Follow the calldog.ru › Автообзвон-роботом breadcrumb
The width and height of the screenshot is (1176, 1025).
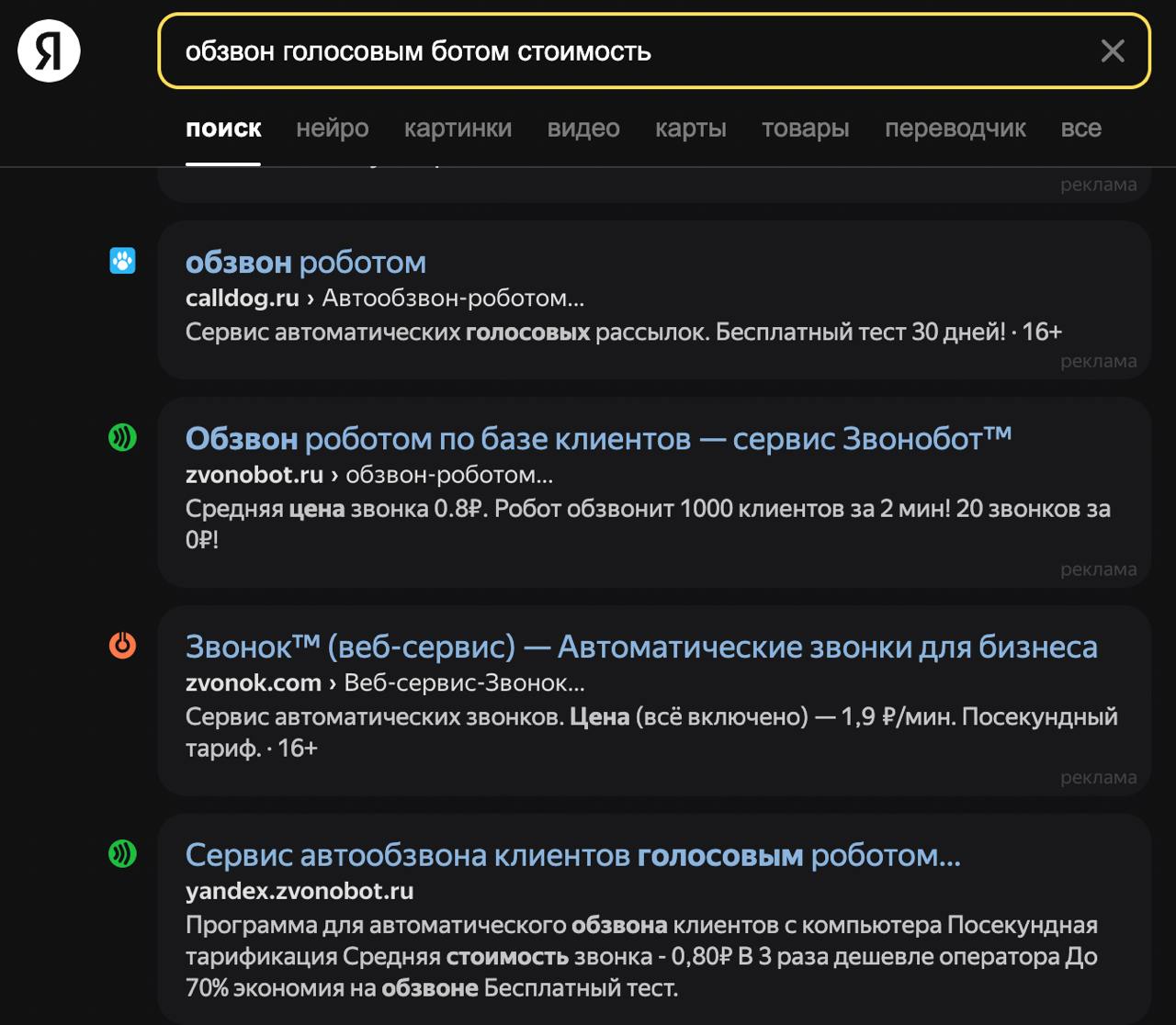(385, 298)
